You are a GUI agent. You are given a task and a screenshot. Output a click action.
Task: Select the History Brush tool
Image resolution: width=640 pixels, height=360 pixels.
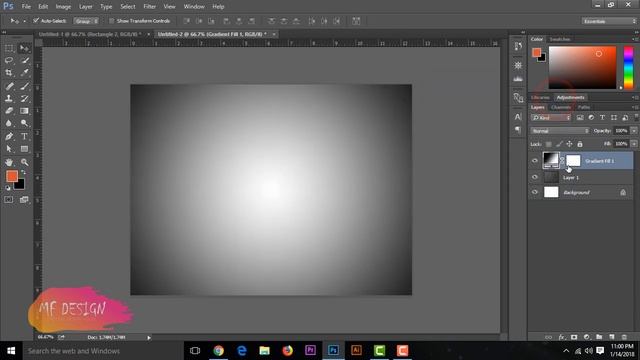pos(24,98)
